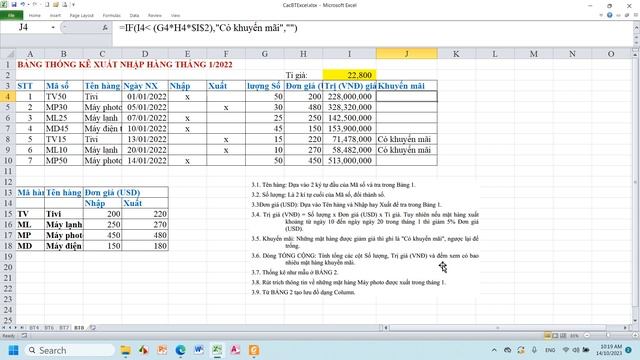Click the Insert Worksheet icon after BT8
The height and width of the screenshot is (360, 640).
pyautogui.click(x=93, y=327)
